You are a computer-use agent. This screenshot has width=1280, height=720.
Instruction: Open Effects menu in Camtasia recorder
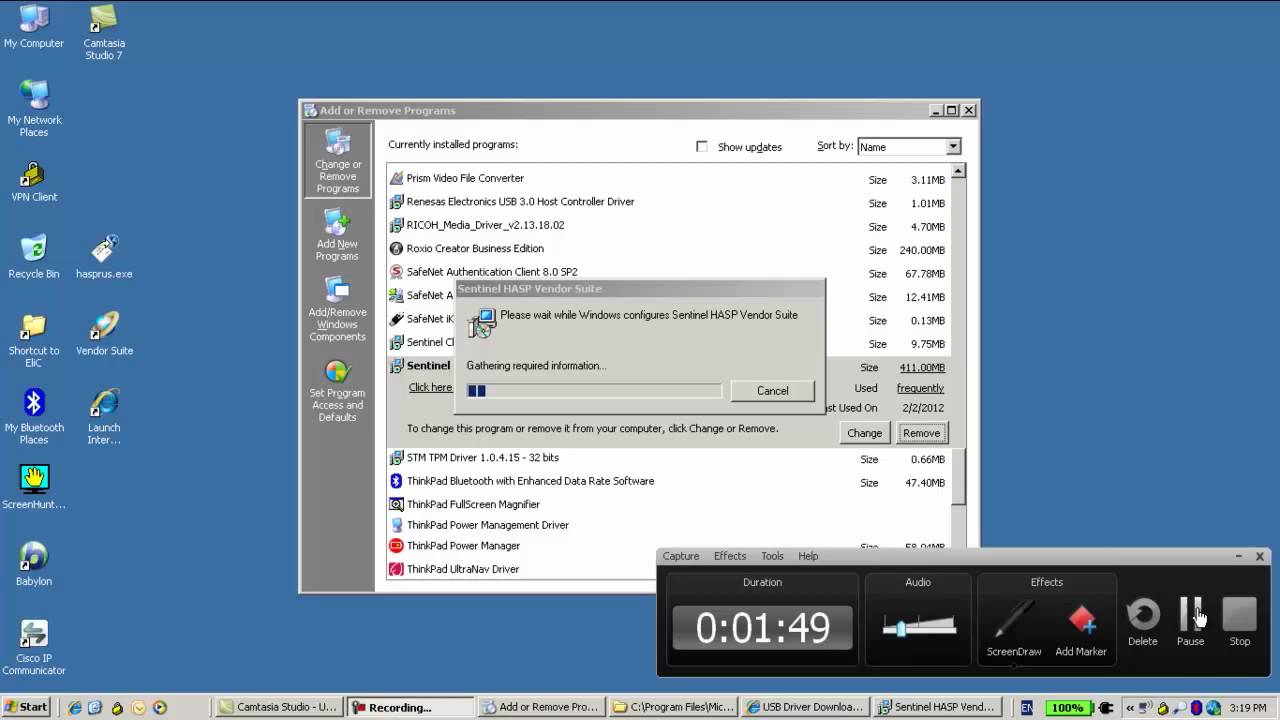coord(730,556)
